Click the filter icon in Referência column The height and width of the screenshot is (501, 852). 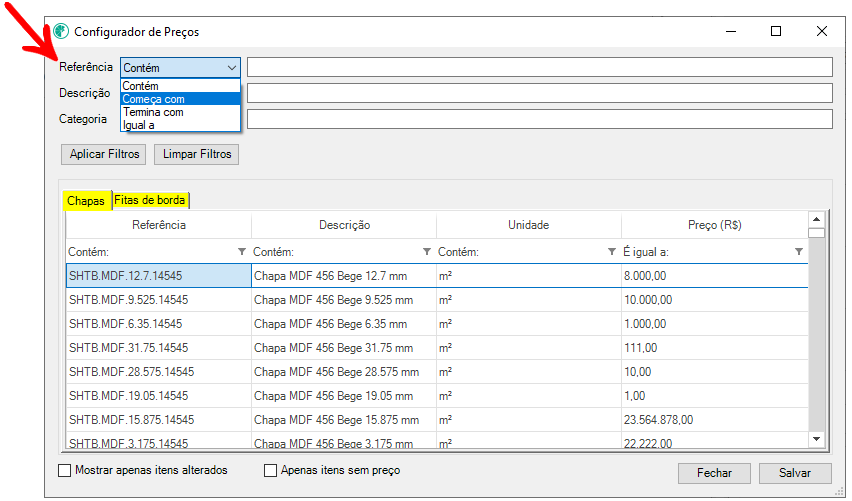242,251
